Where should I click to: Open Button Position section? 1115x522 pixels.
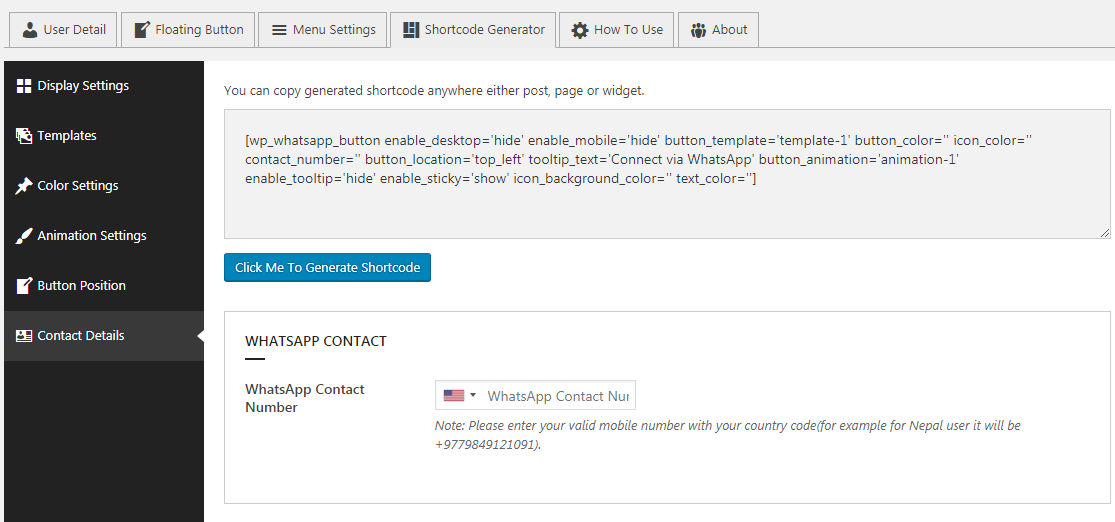[104, 286]
